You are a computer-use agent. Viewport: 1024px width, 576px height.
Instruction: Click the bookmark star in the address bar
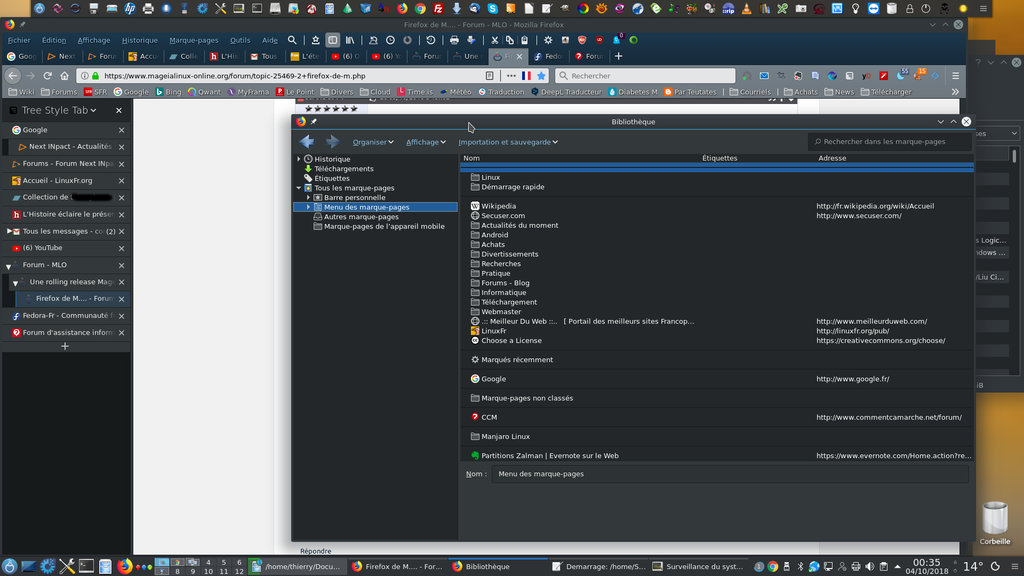click(541, 76)
